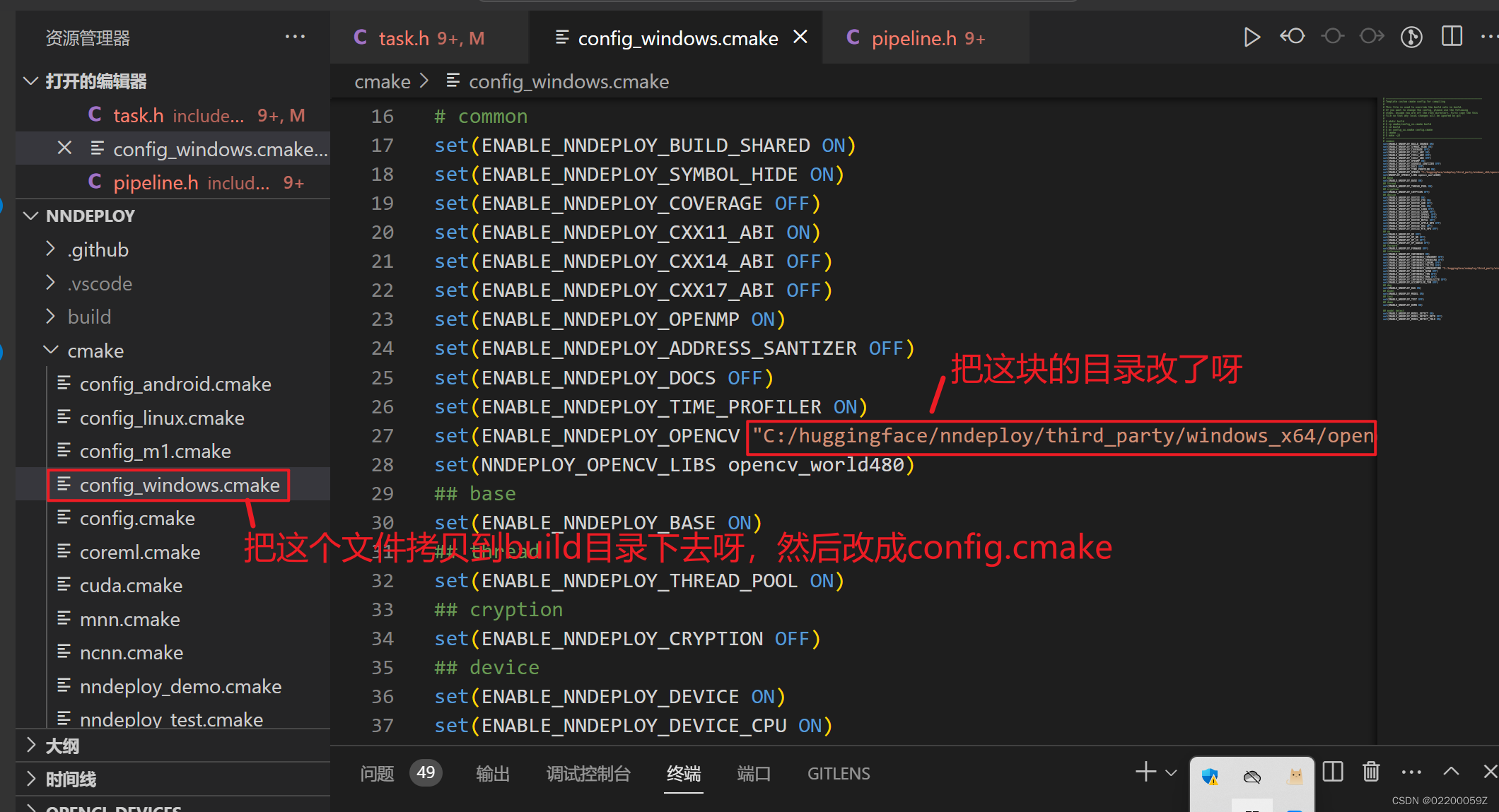Viewport: 1499px width, 812px height.
Task: Switch to the task.h tab
Action: [429, 38]
